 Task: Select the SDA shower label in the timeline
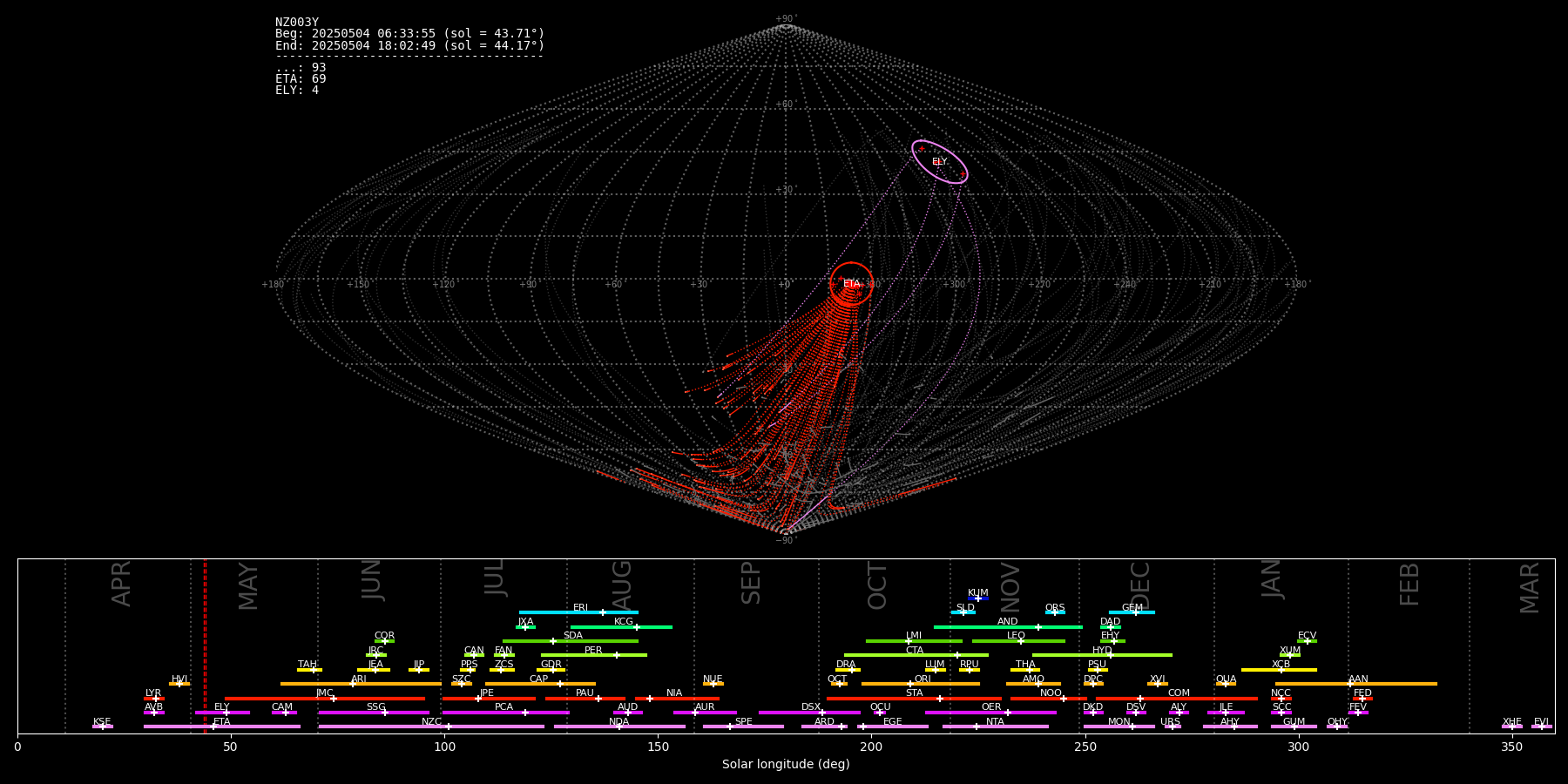(572, 636)
